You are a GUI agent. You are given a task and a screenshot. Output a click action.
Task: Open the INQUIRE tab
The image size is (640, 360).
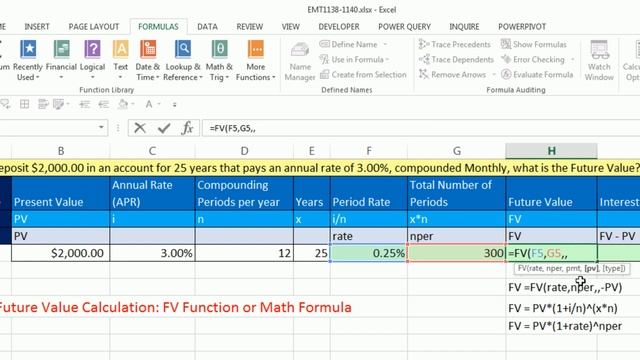464,27
